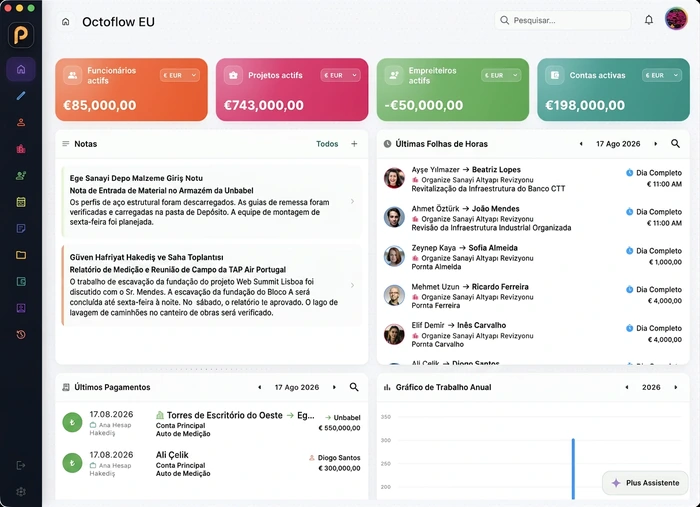Click the Empreiteiros actifs card icon

pos(394,75)
